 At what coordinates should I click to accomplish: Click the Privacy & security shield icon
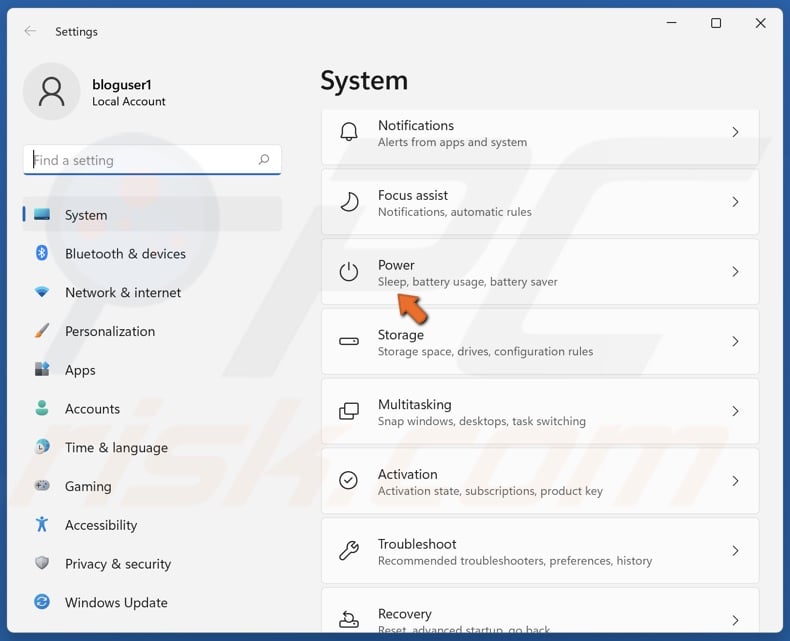coord(42,563)
